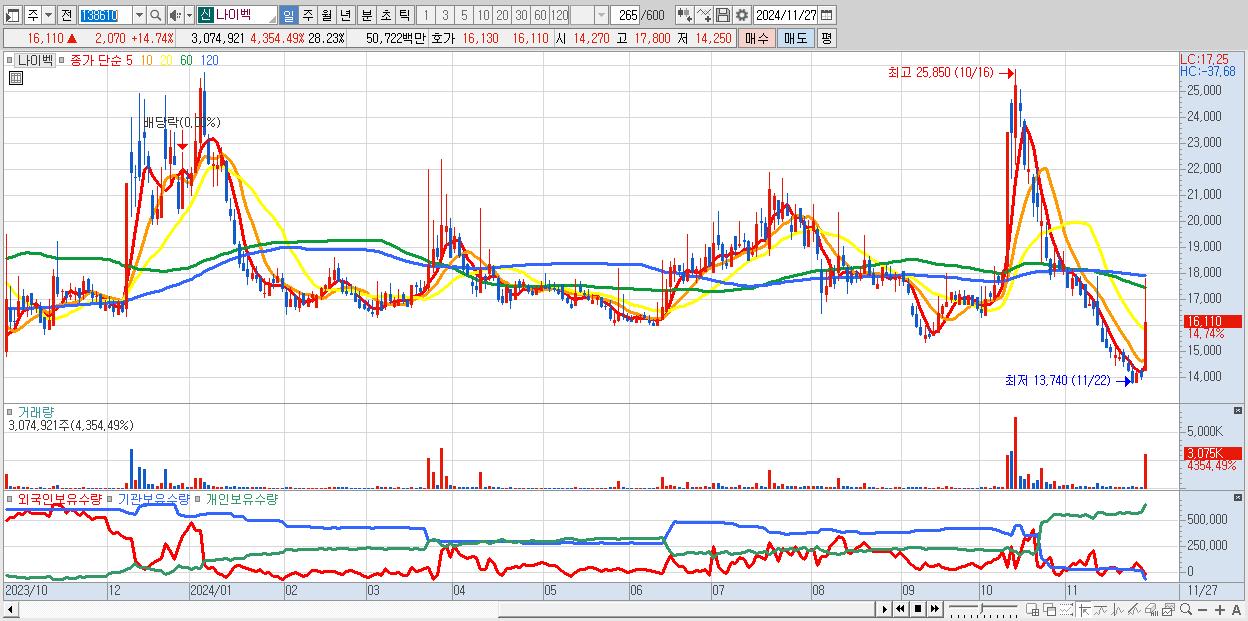This screenshot has width=1248, height=621.
Task: Switch to 초 second chart period
Action: point(385,15)
